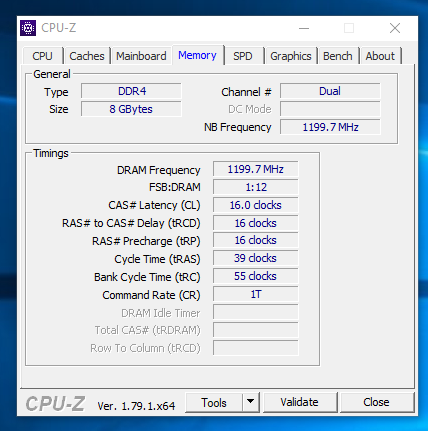Switch to the CPU tab
Screen dimensions: 428x431
[43, 56]
